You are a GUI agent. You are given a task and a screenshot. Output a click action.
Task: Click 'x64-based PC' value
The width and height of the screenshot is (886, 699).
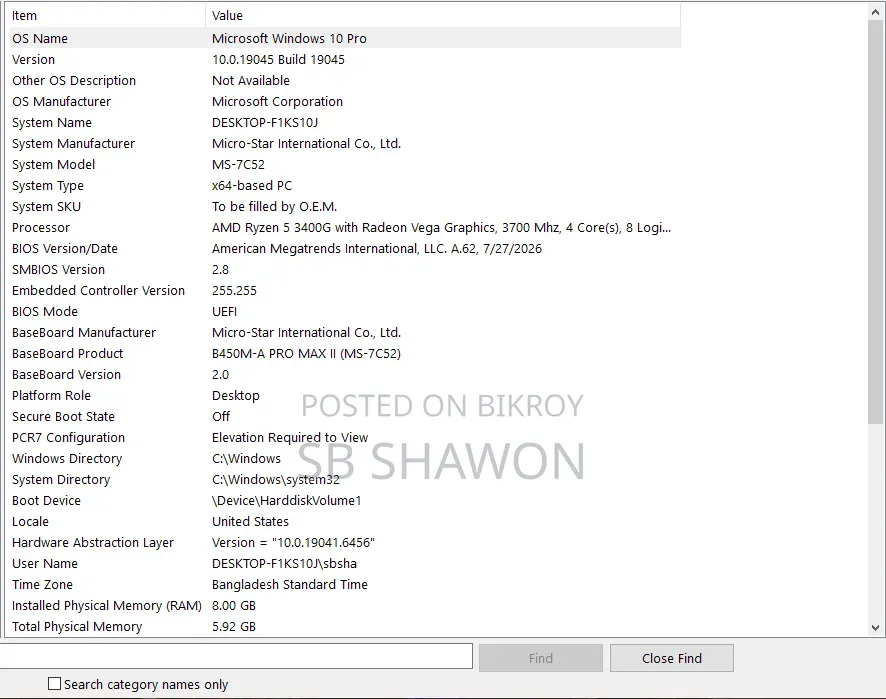[x=252, y=185]
